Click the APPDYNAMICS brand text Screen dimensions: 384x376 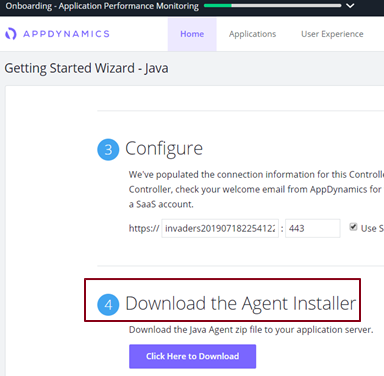(66, 34)
